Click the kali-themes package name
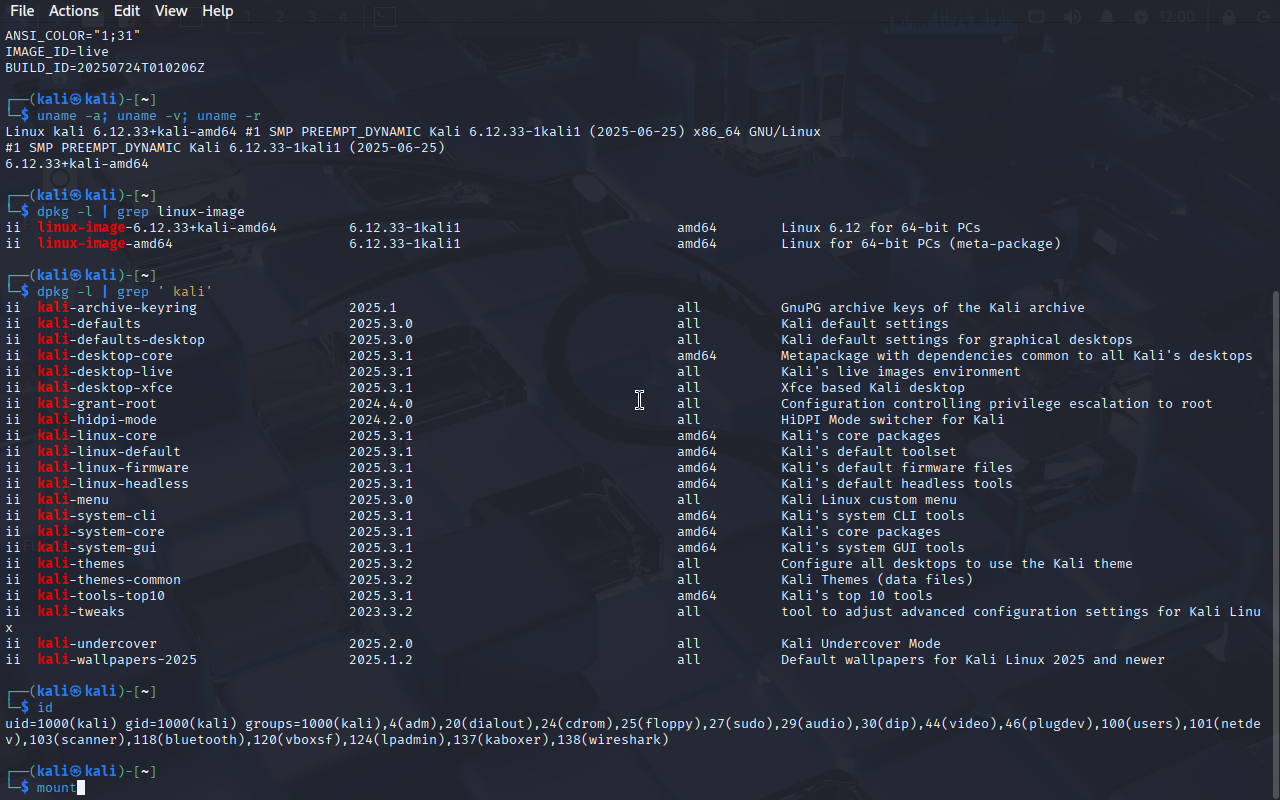The image size is (1280, 800). click(81, 564)
